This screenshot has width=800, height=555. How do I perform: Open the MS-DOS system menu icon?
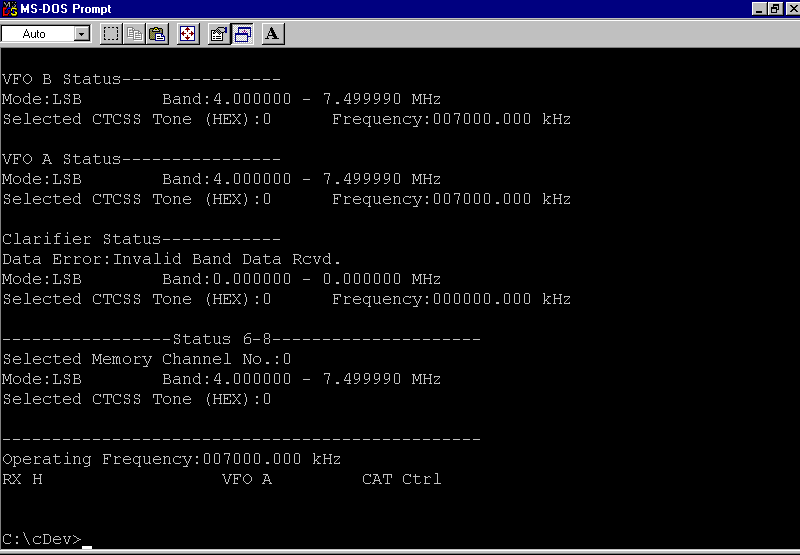[10, 9]
